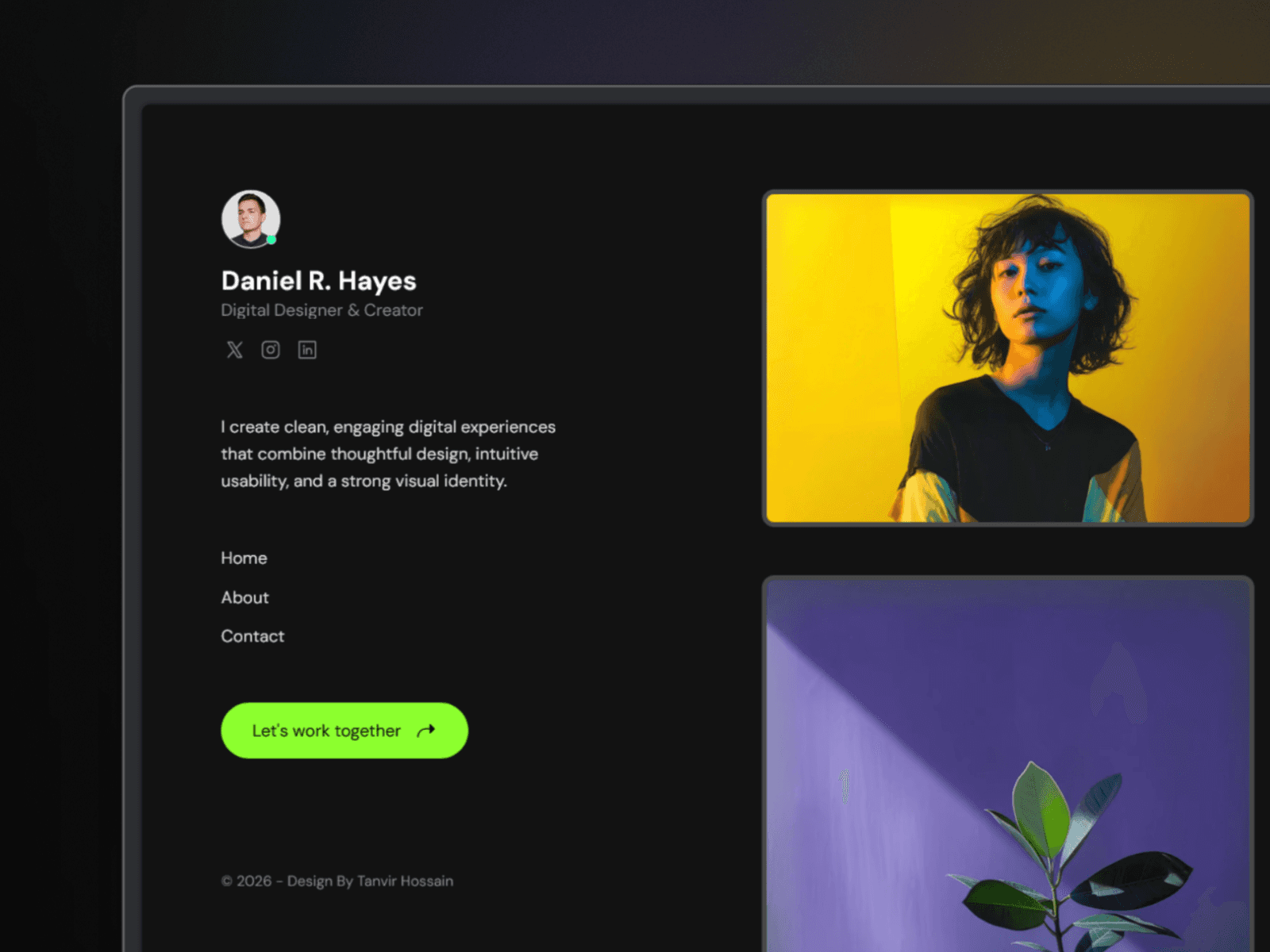Viewport: 1270px width, 952px height.
Task: Open the LinkedIn social icon
Action: (307, 350)
